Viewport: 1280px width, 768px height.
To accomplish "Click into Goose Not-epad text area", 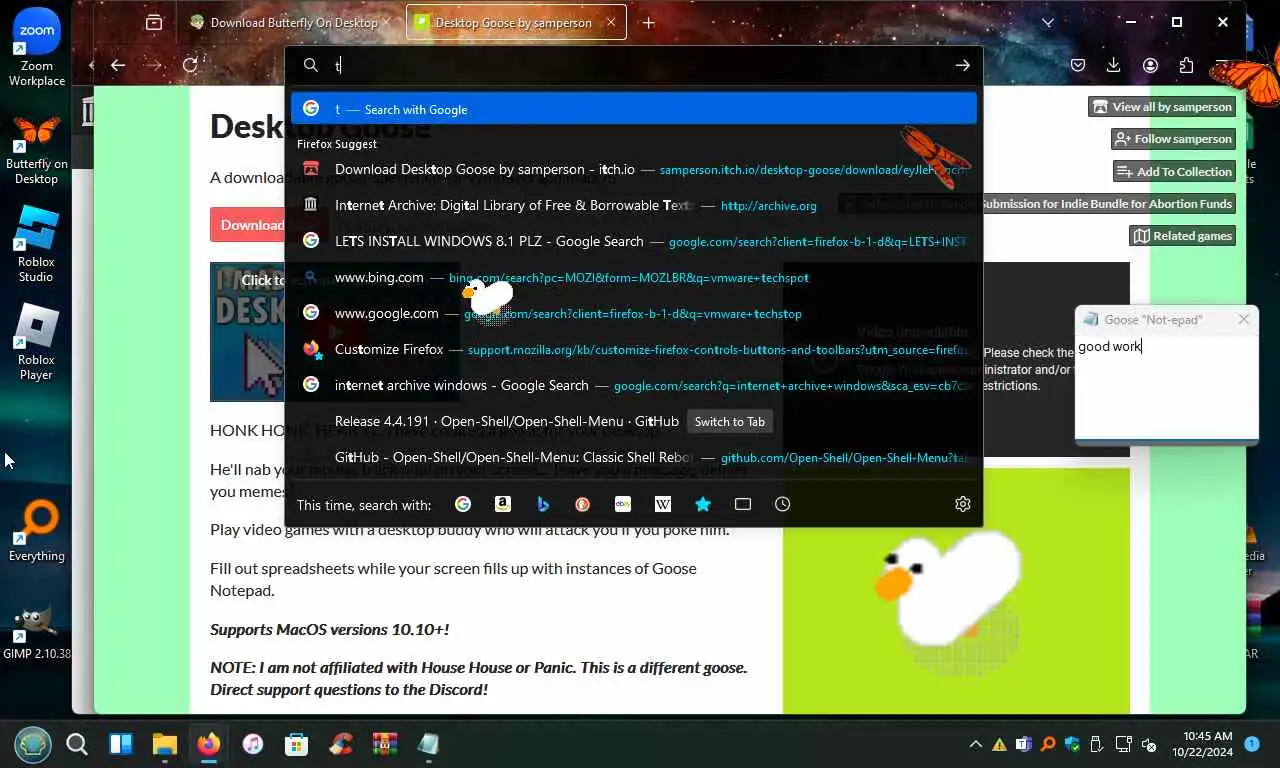I will point(1166,387).
